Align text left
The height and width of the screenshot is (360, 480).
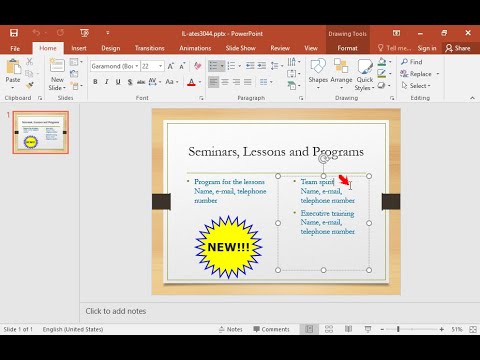point(214,82)
